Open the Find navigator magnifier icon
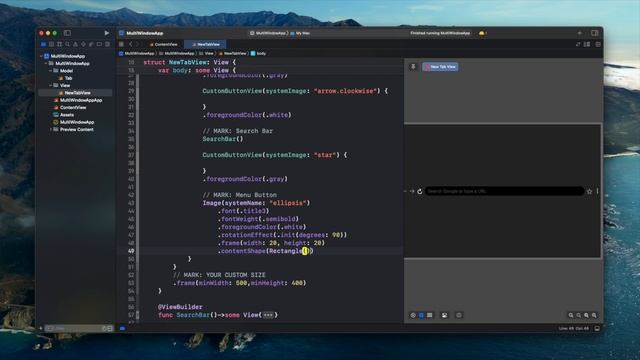This screenshot has height=360, width=640. (x=67, y=44)
